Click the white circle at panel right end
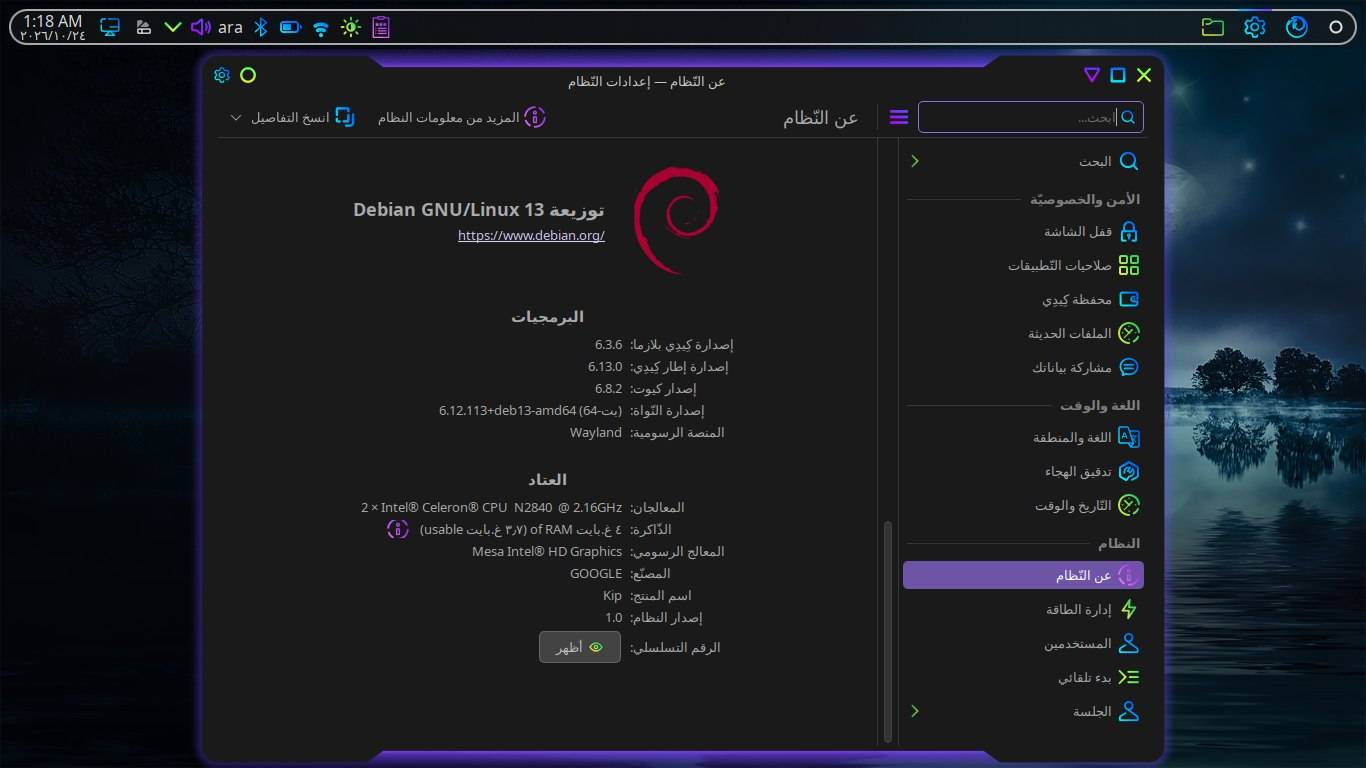 (x=1336, y=27)
